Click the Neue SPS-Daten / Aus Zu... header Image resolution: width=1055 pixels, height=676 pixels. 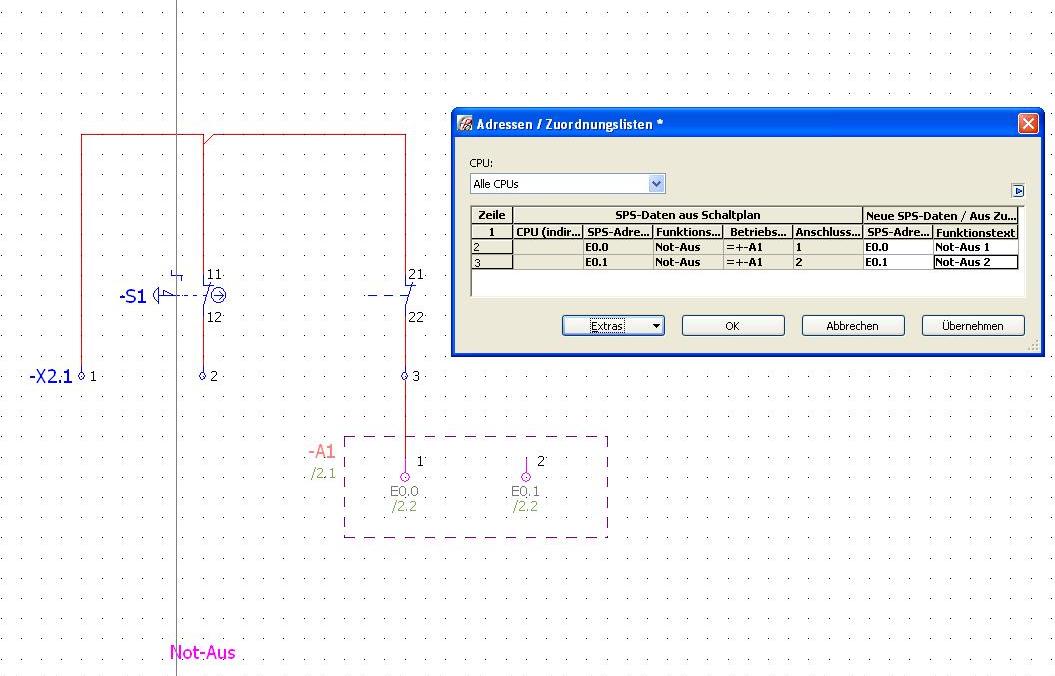pos(941,215)
